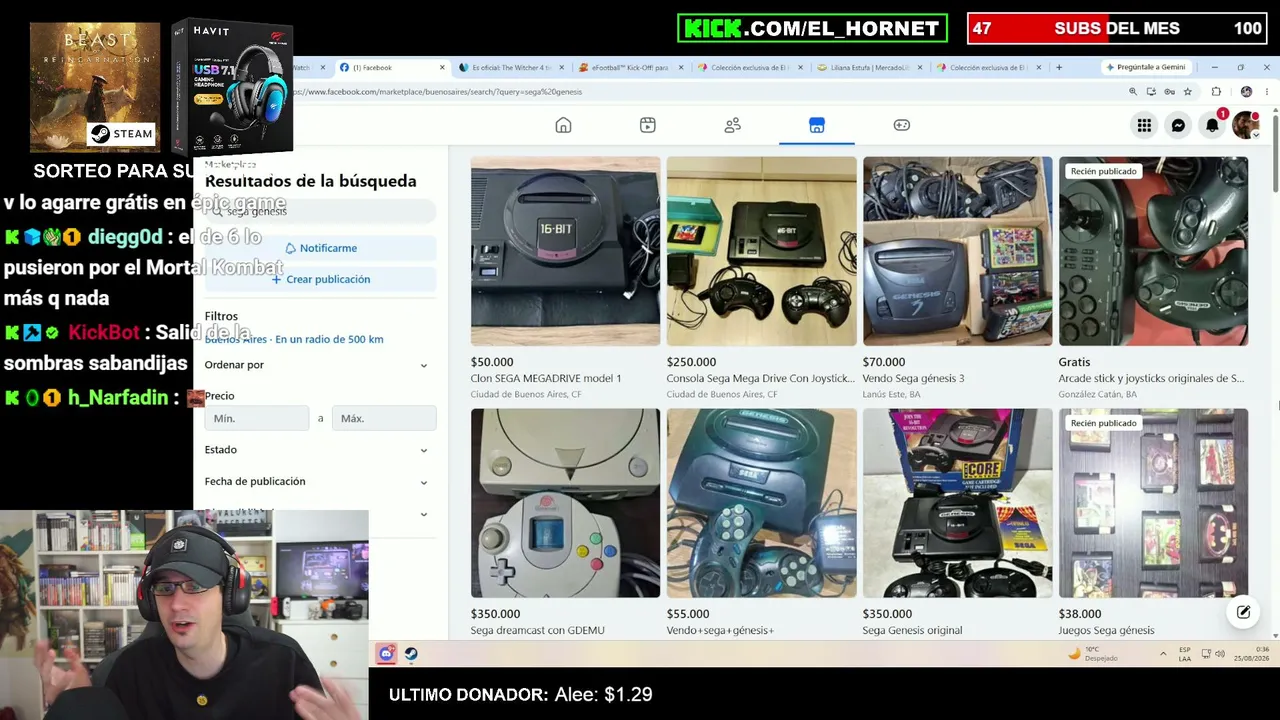Open the Chrome extensions puzzle icon

[1216, 92]
